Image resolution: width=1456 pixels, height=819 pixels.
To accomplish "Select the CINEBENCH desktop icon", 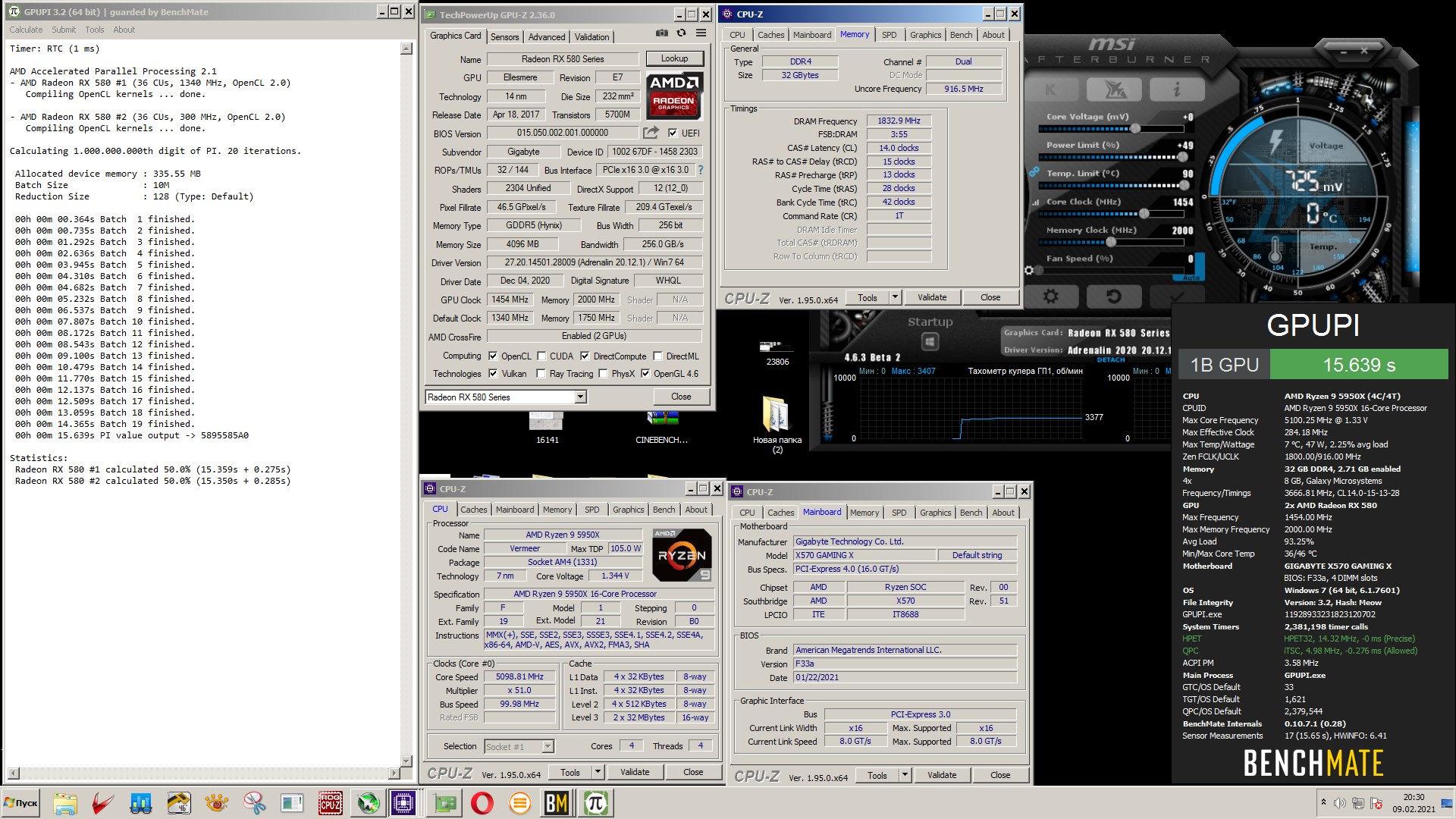I will (661, 428).
